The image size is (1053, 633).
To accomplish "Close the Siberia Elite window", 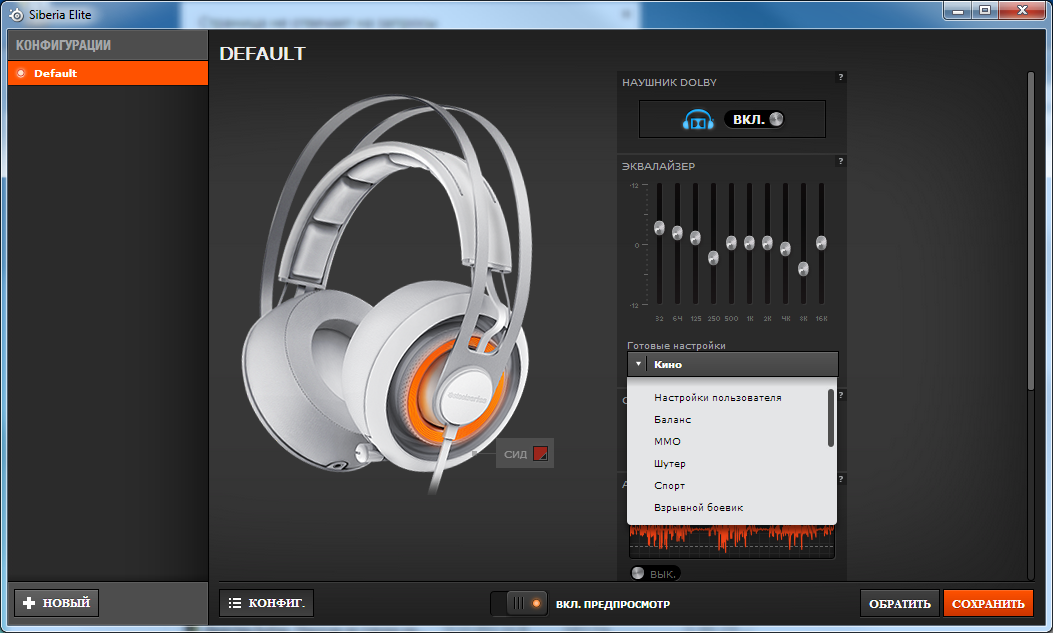I will (x=1022, y=11).
